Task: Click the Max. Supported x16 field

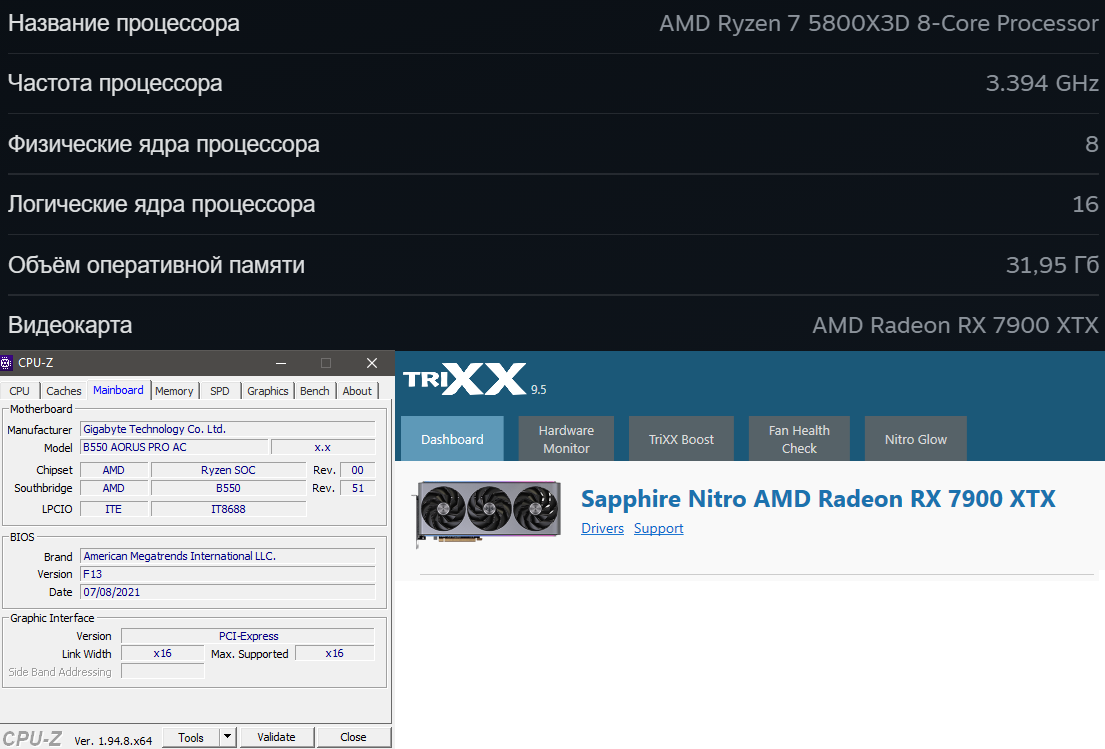Action: (335, 654)
